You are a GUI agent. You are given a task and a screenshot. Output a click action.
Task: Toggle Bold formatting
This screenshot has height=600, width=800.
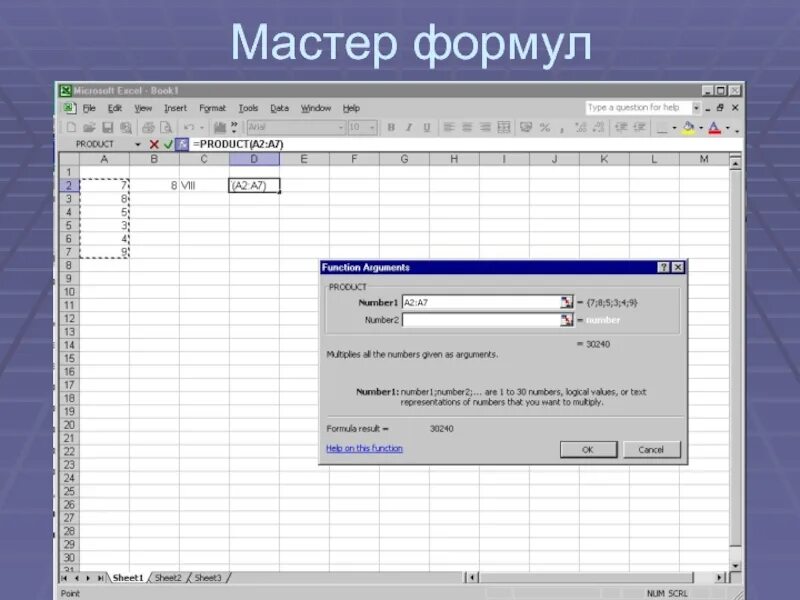(x=391, y=128)
